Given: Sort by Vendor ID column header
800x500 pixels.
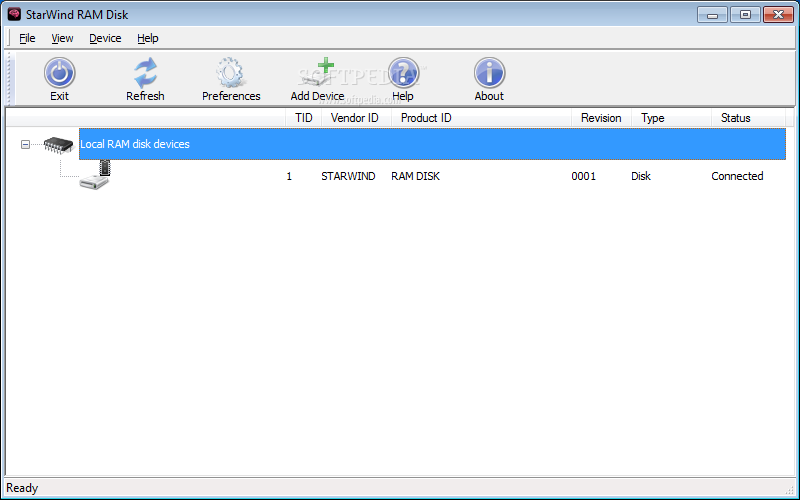Looking at the screenshot, I should click(x=356, y=118).
